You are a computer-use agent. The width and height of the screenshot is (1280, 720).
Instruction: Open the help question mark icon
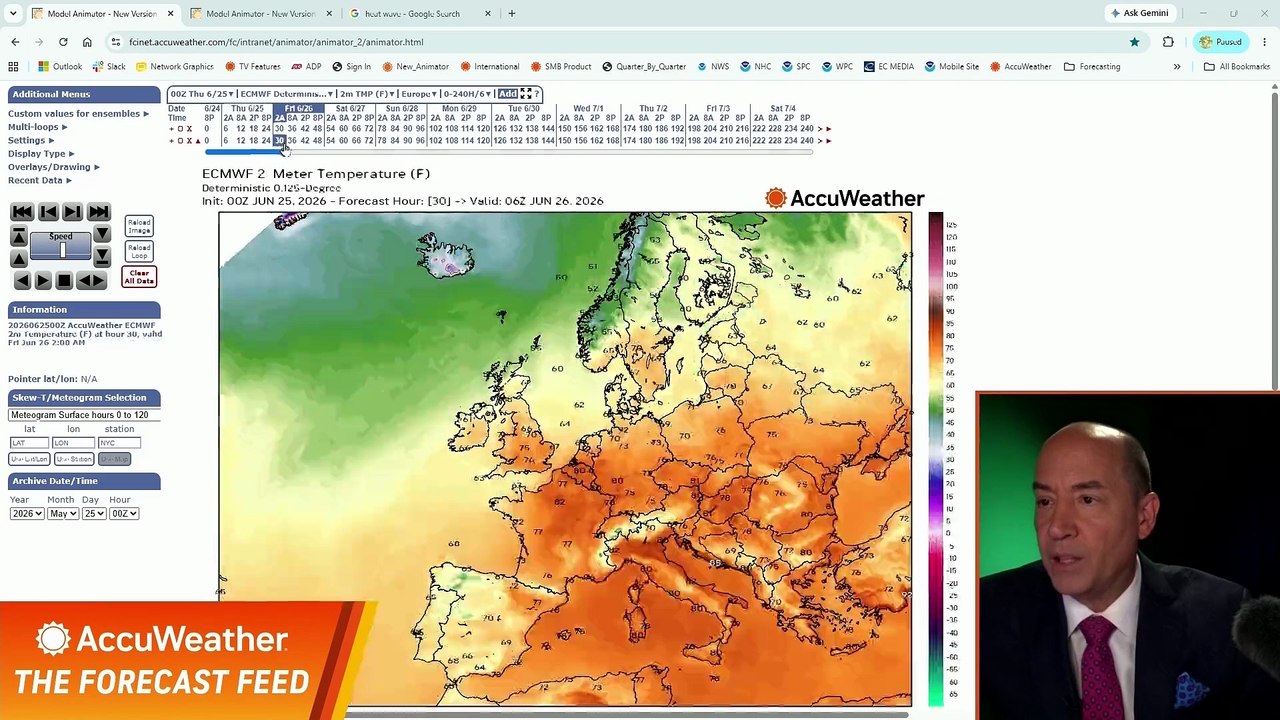coord(537,94)
